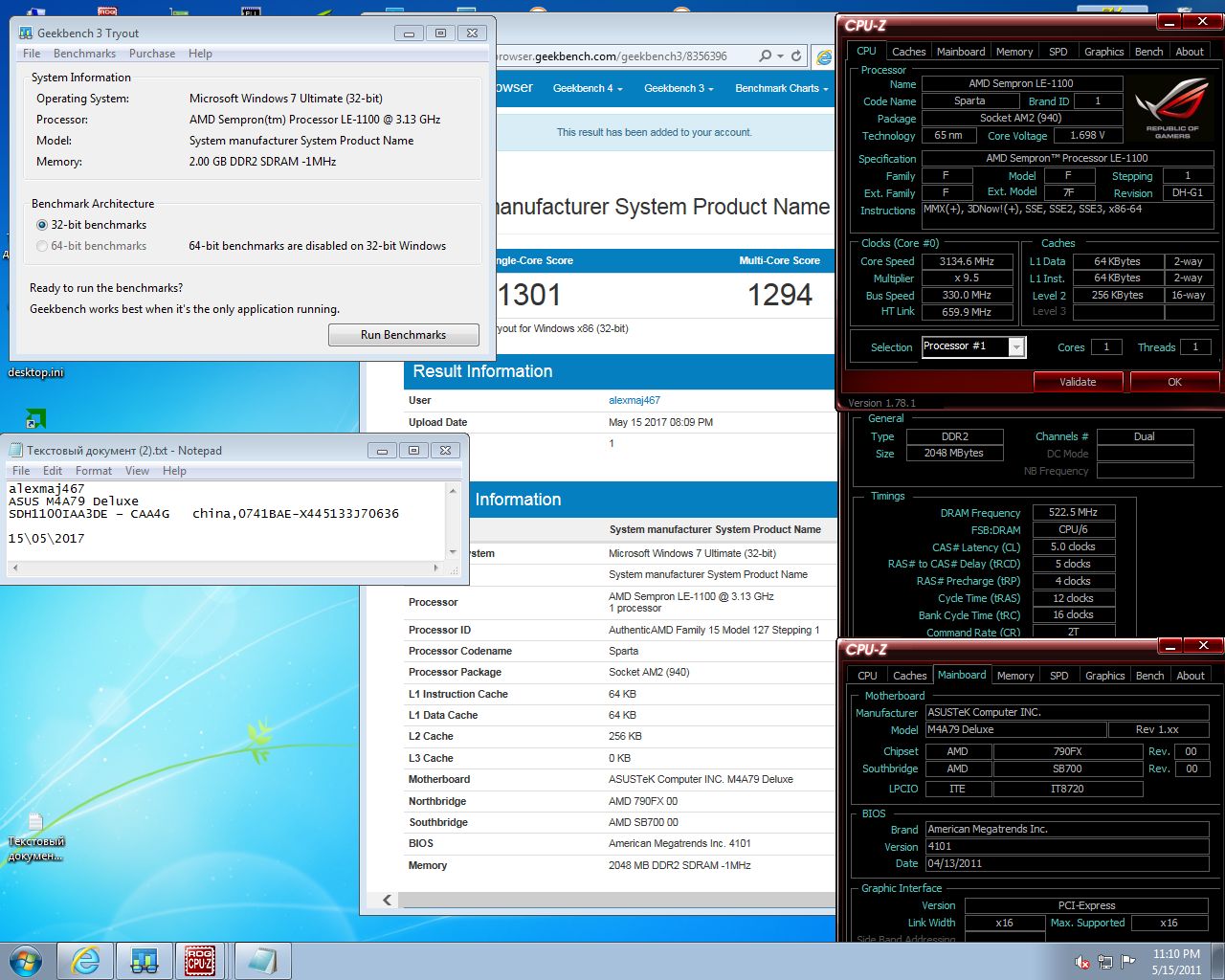Open the Processor #1 selection dropdown
This screenshot has width=1225, height=980.
tap(1016, 346)
